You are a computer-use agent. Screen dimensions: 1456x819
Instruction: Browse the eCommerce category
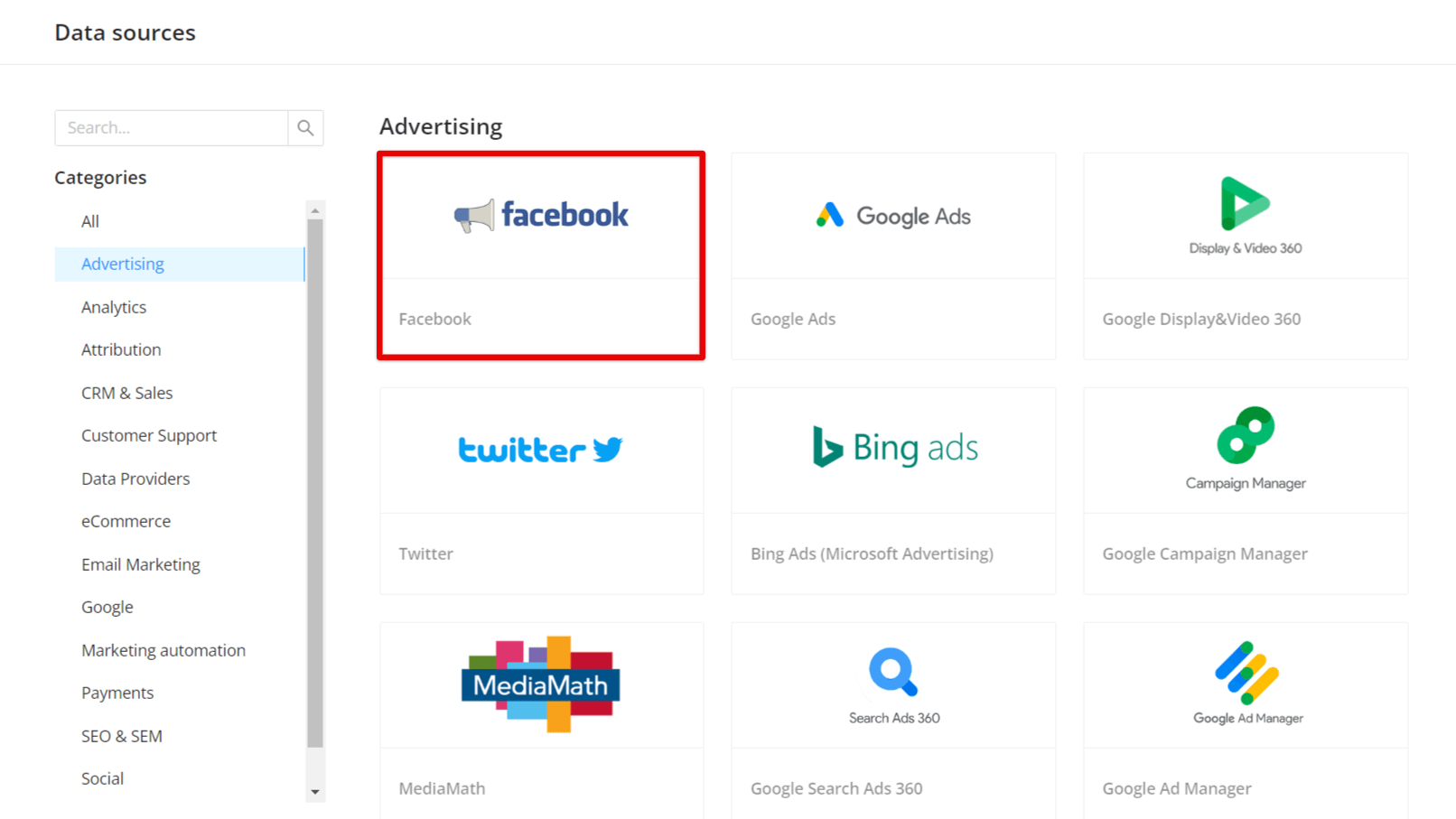tap(126, 521)
